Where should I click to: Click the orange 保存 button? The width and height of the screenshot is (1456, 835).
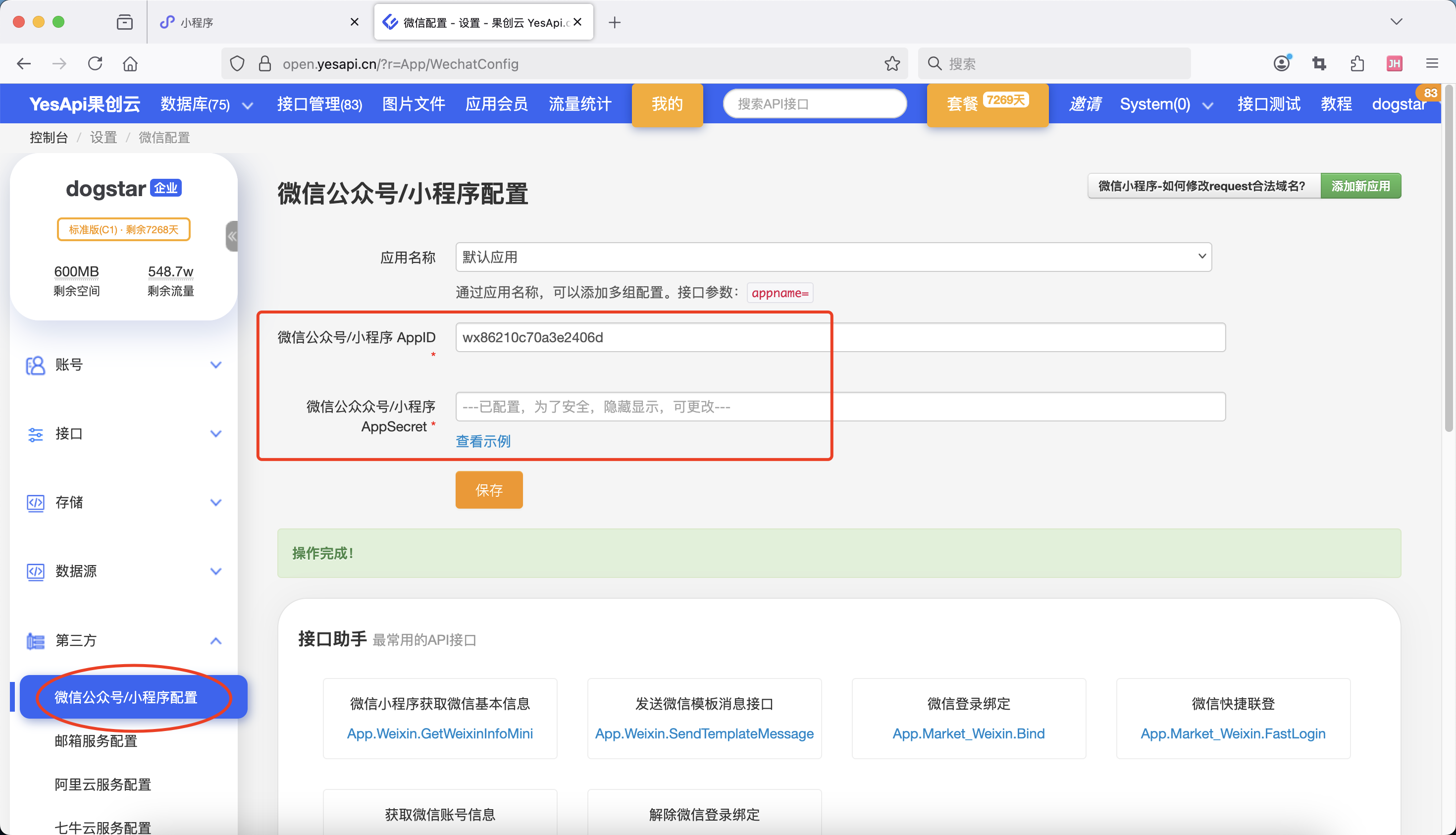pyautogui.click(x=489, y=490)
